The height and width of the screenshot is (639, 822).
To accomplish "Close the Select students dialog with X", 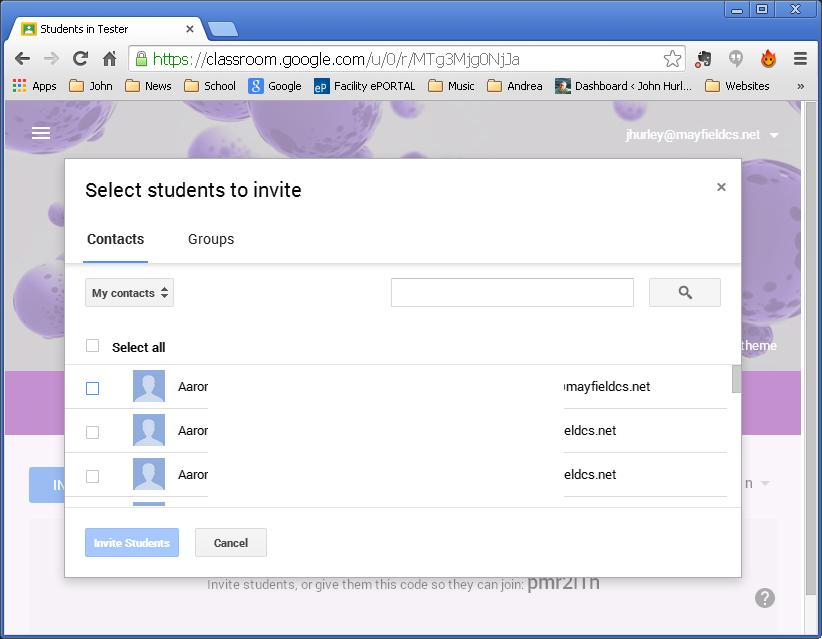I will pos(721,187).
